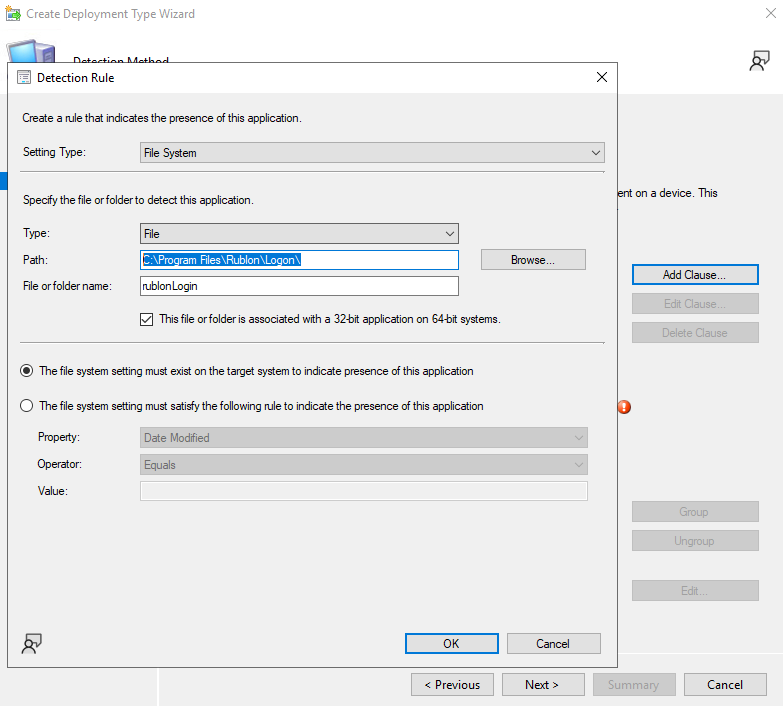Open the Operator dropdown showing Equals

(363, 465)
